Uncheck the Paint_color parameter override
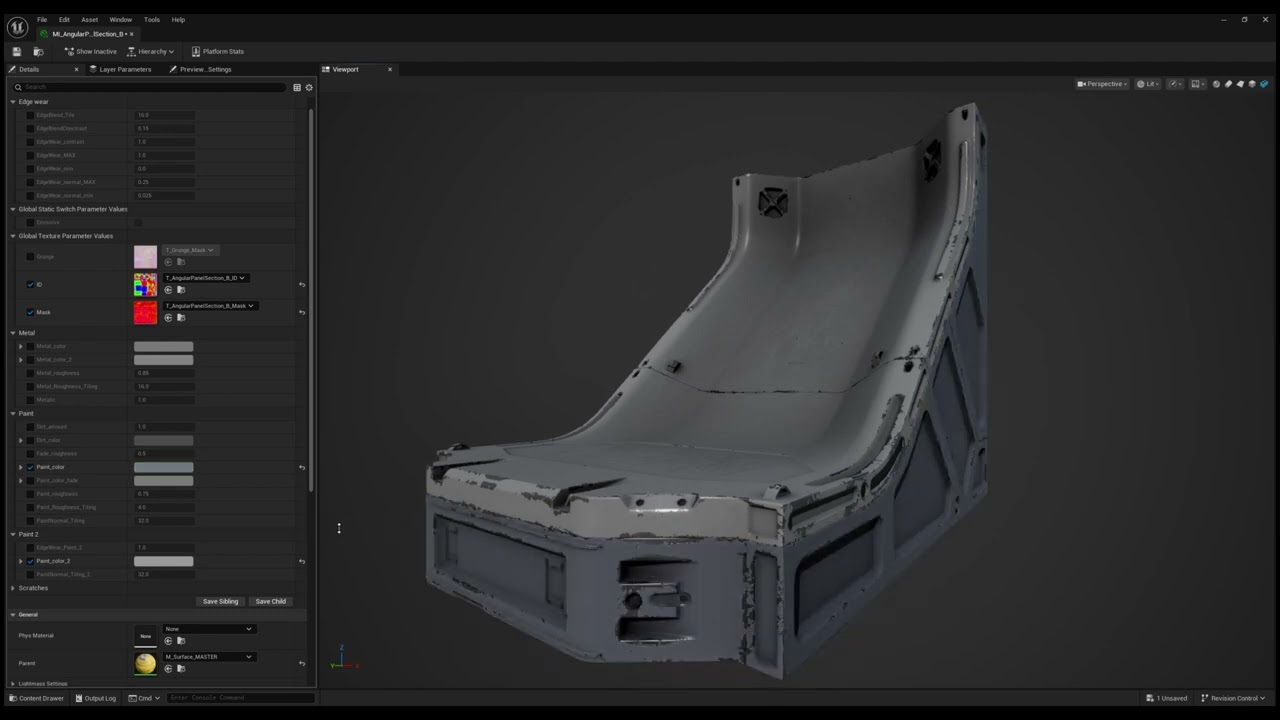The width and height of the screenshot is (1280, 720). [x=30, y=467]
